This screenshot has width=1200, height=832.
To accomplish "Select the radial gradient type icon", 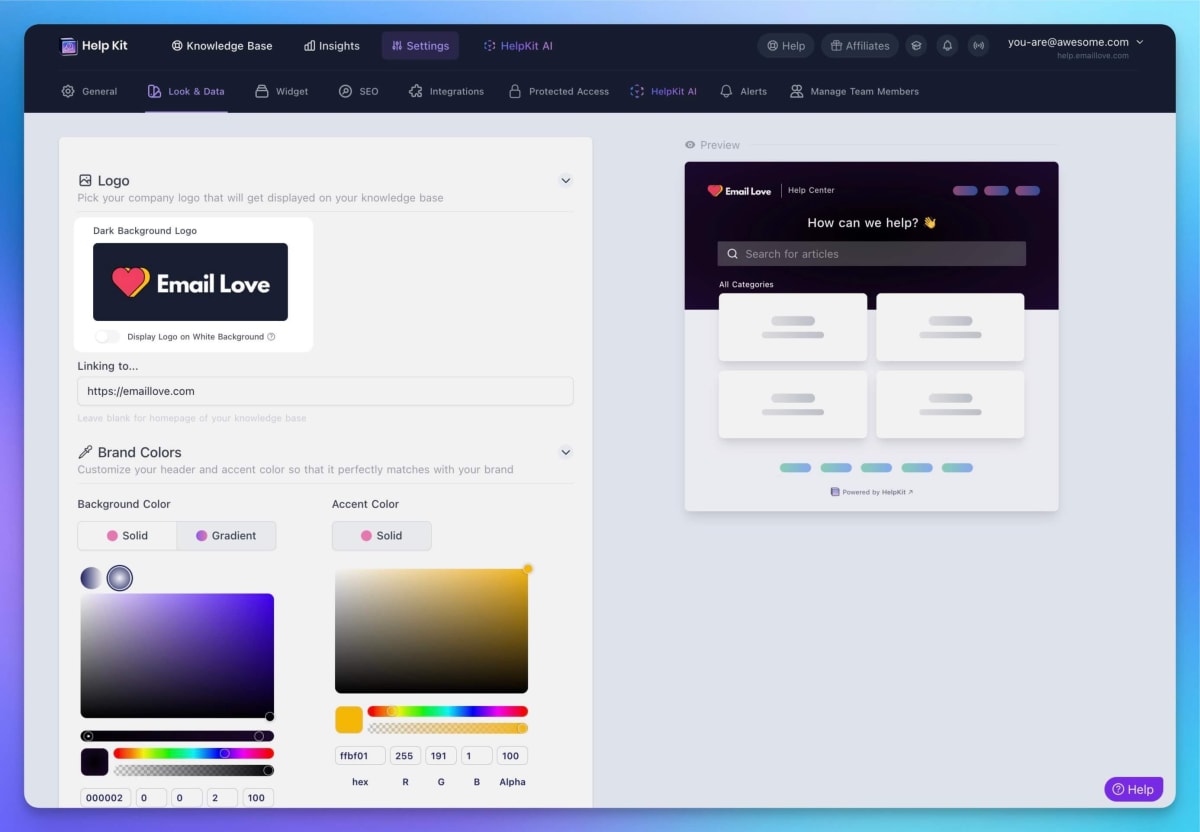I will click(120, 578).
